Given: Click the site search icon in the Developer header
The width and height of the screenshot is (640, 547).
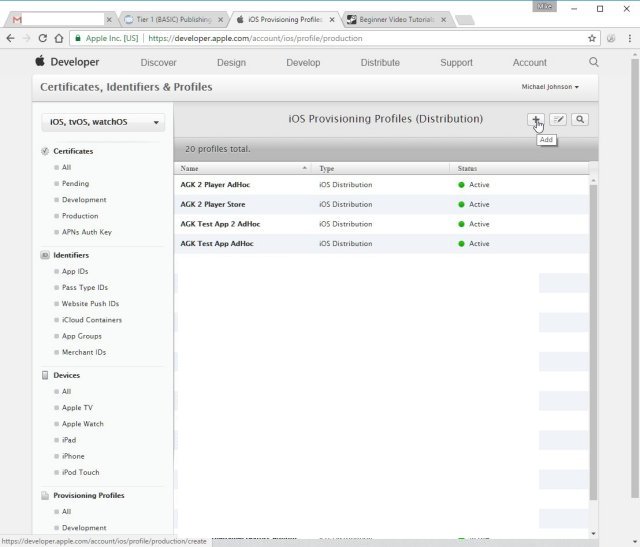Looking at the screenshot, I should click(x=594, y=62).
